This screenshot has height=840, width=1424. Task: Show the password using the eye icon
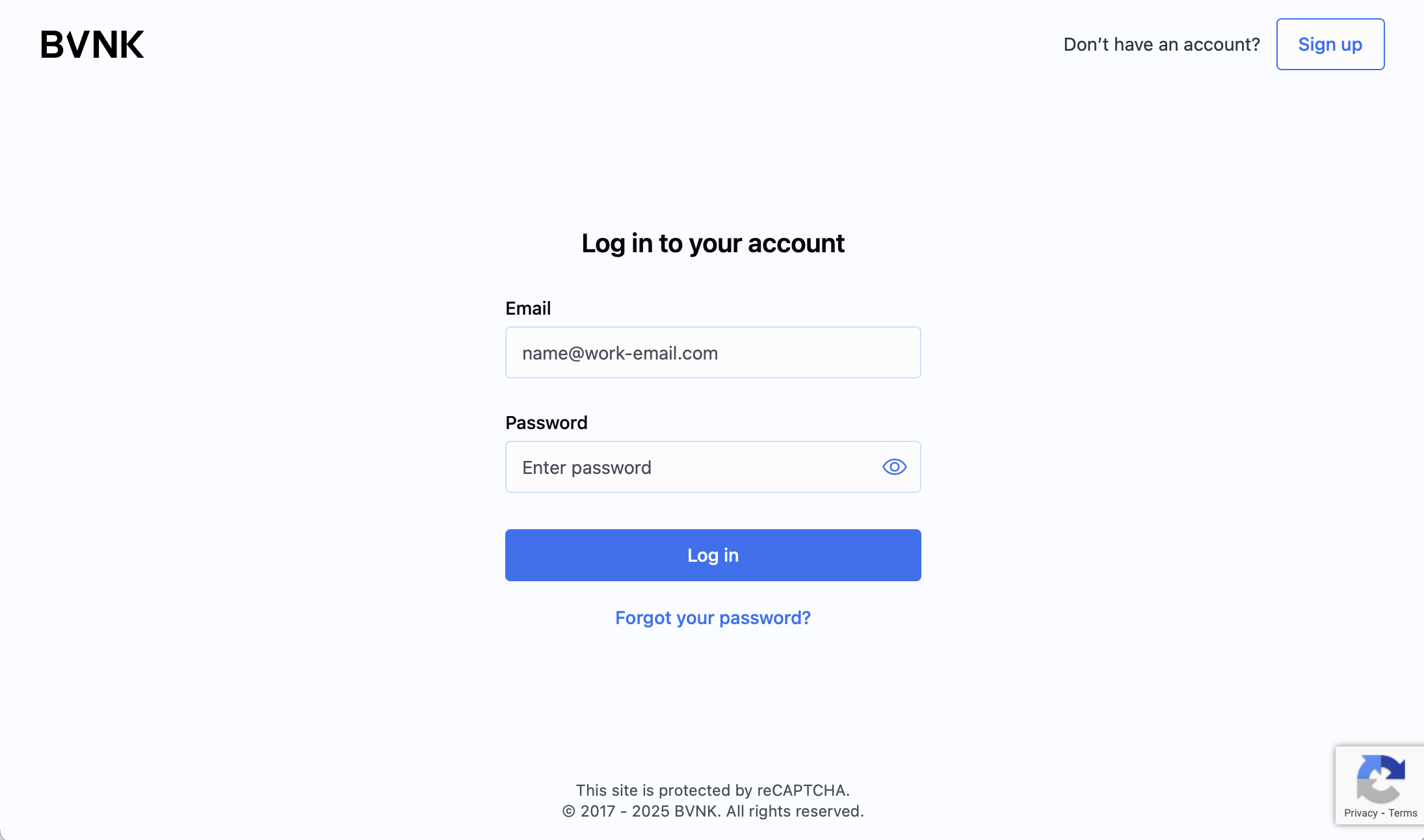pyautogui.click(x=894, y=467)
